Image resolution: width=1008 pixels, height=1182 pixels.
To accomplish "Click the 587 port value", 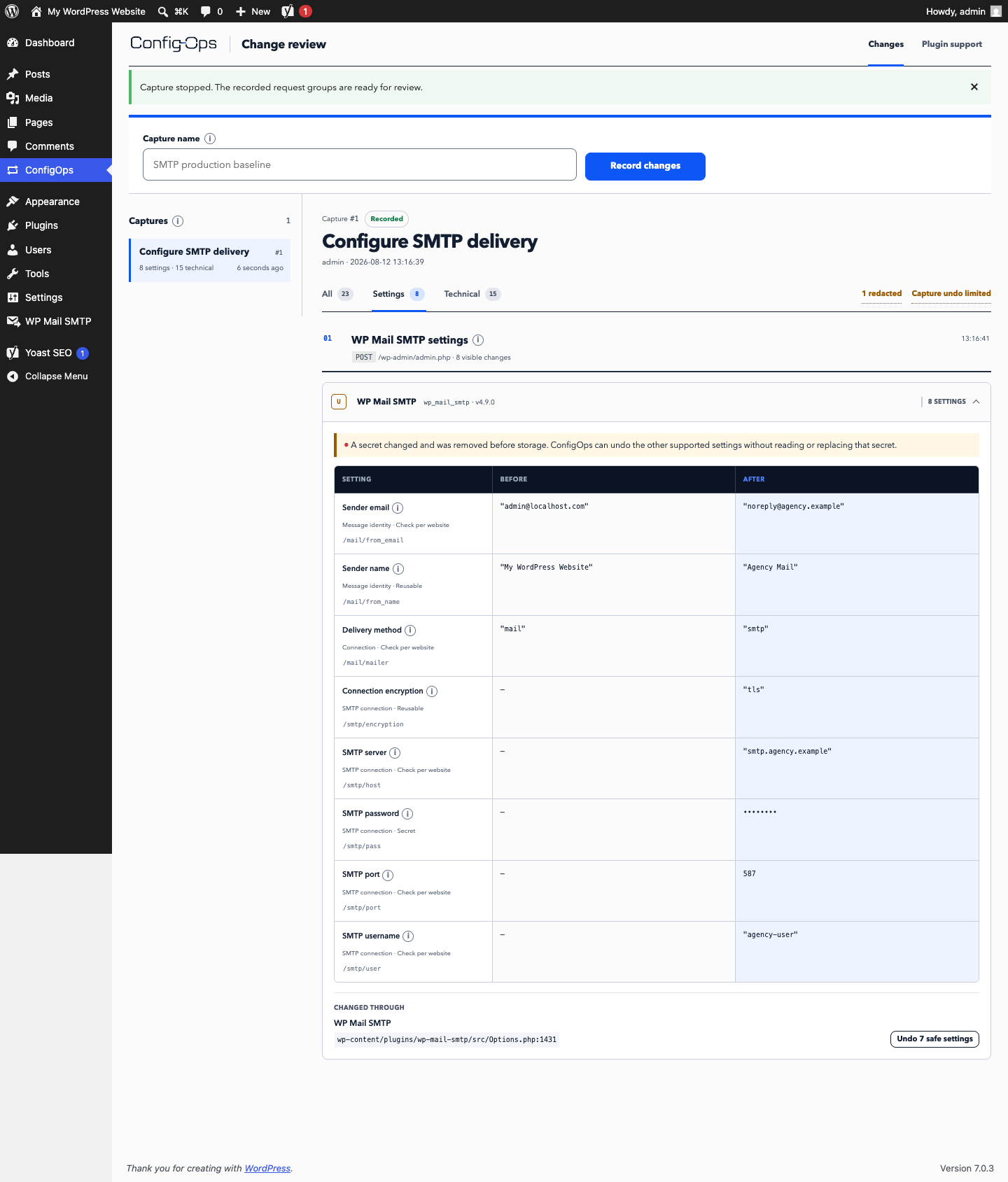I will point(749,873).
